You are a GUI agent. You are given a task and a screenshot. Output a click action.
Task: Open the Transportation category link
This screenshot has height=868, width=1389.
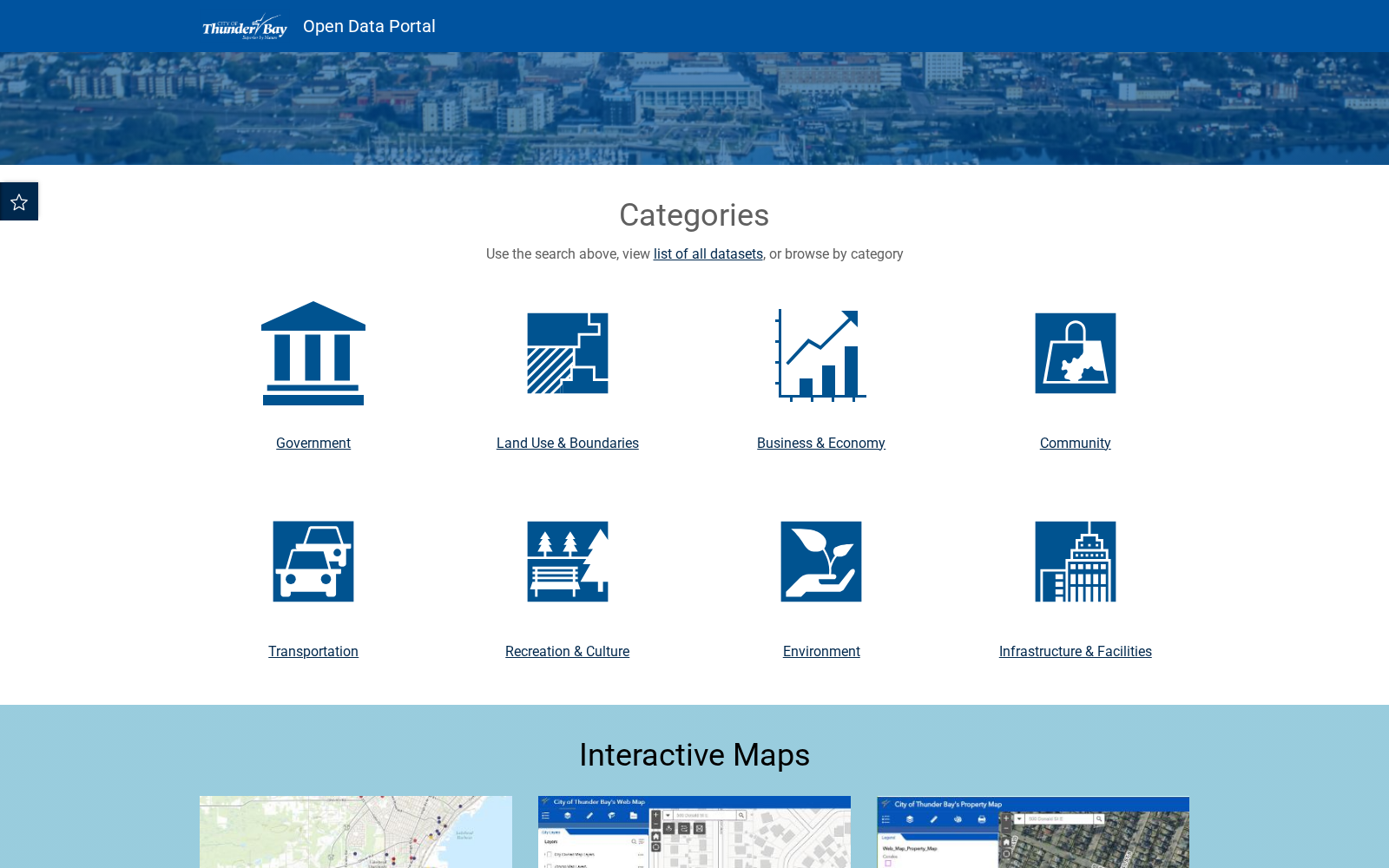313,651
